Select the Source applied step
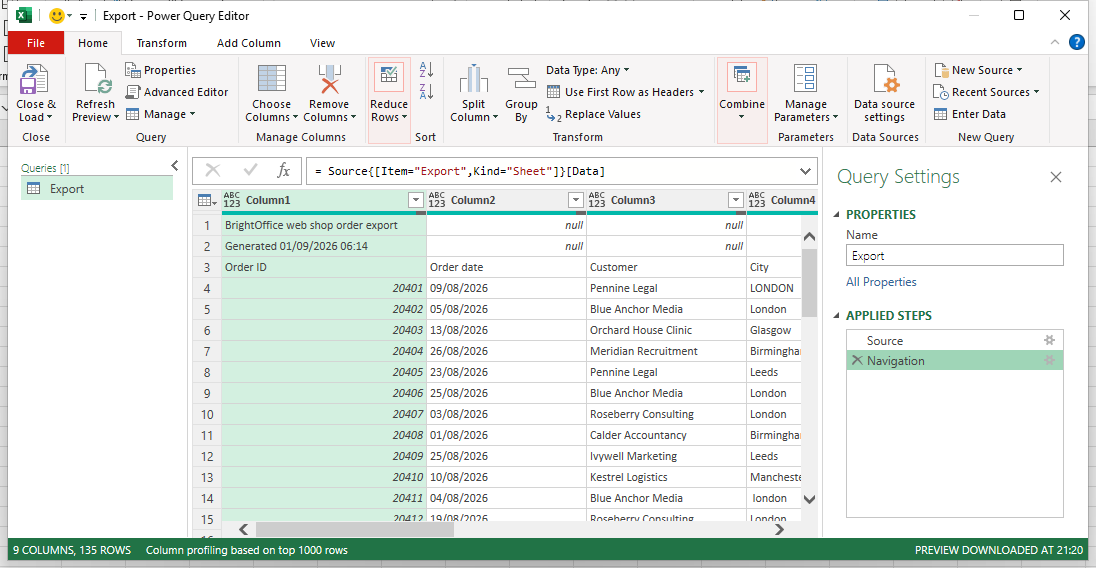 tap(954, 340)
